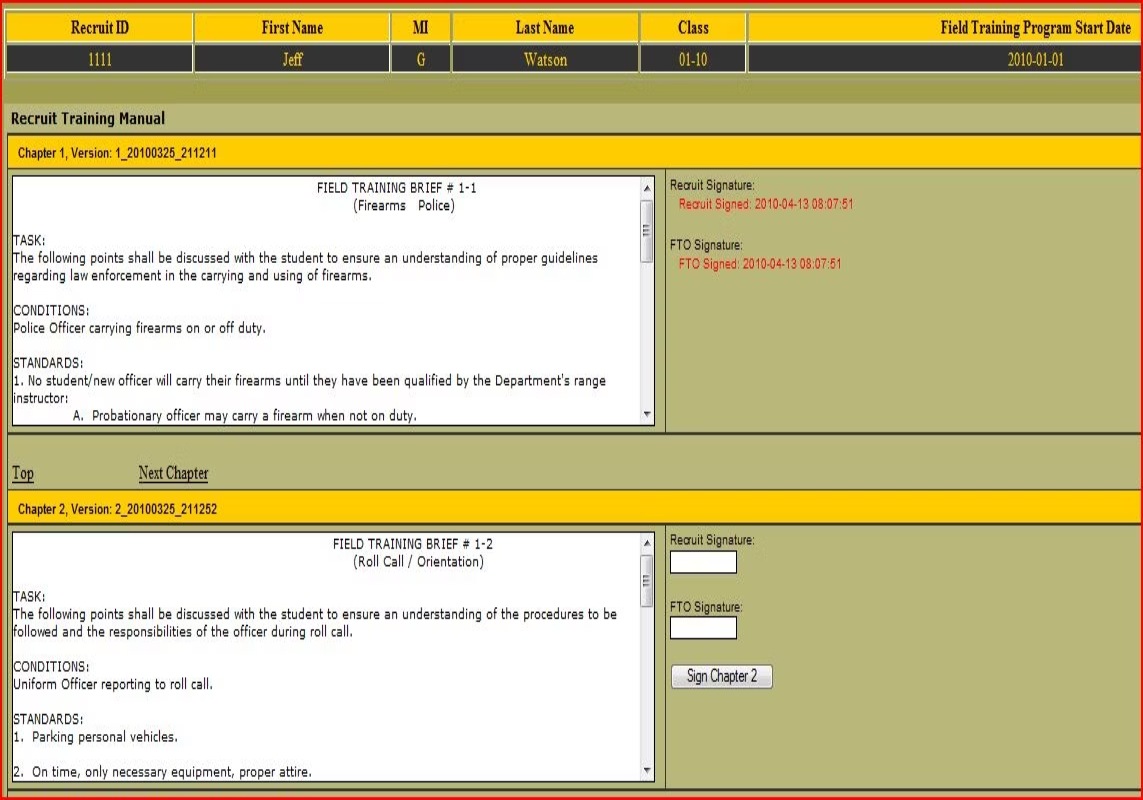Click FIELD TRAINING BRIEF # 1-2 title
This screenshot has width=1143, height=800.
tap(413, 544)
